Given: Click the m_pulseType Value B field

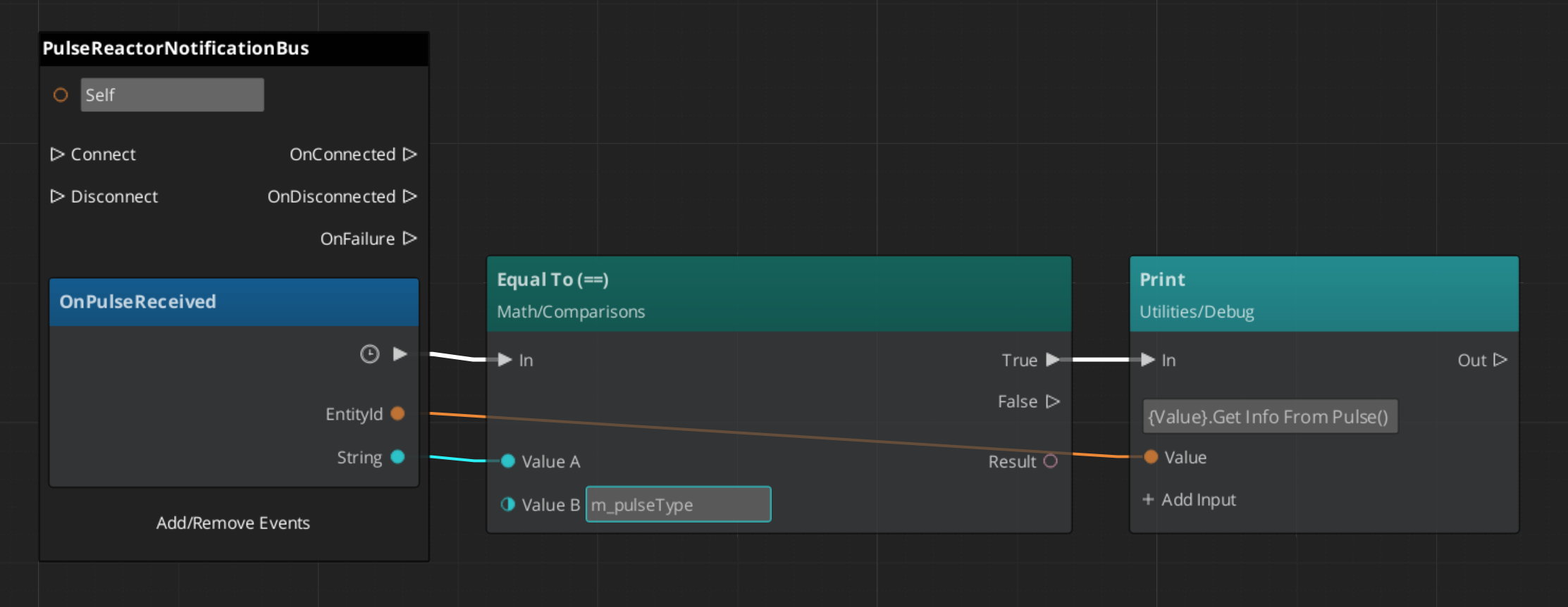Looking at the screenshot, I should click(x=678, y=504).
